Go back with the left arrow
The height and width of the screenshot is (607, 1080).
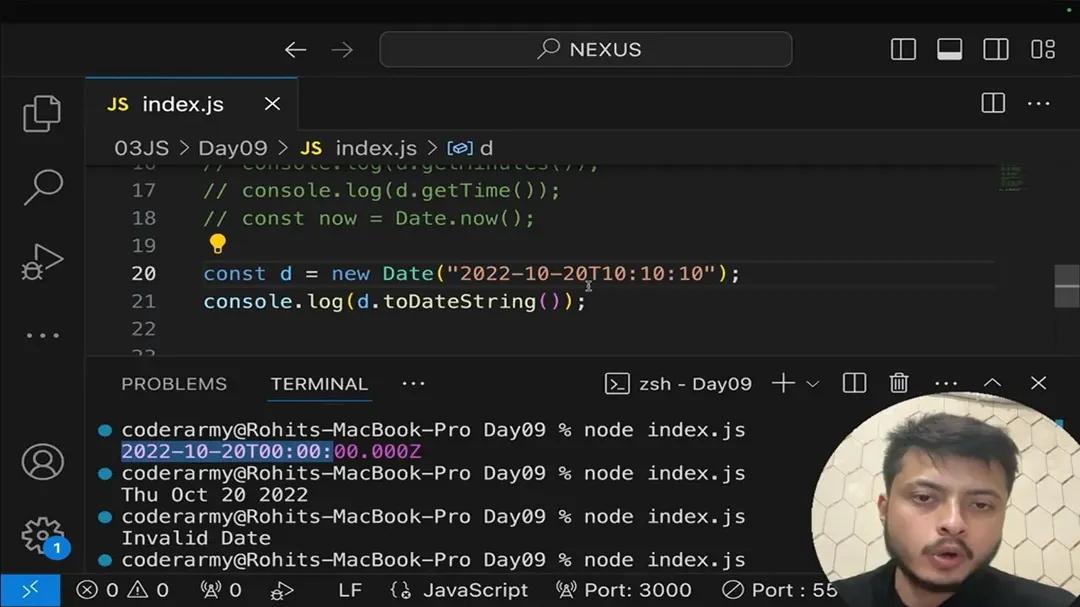point(295,50)
